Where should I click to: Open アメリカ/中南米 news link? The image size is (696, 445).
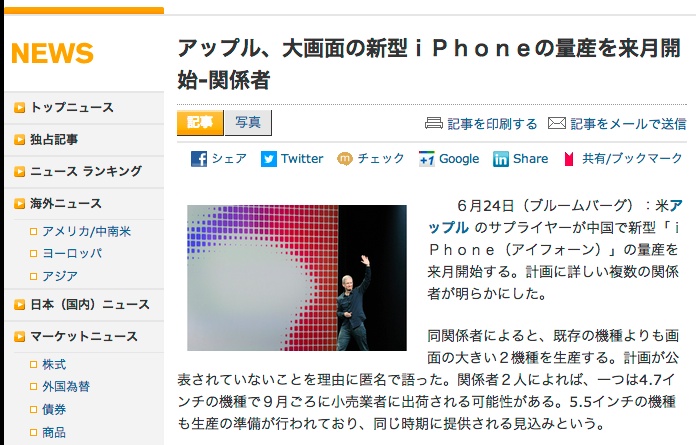click(87, 231)
